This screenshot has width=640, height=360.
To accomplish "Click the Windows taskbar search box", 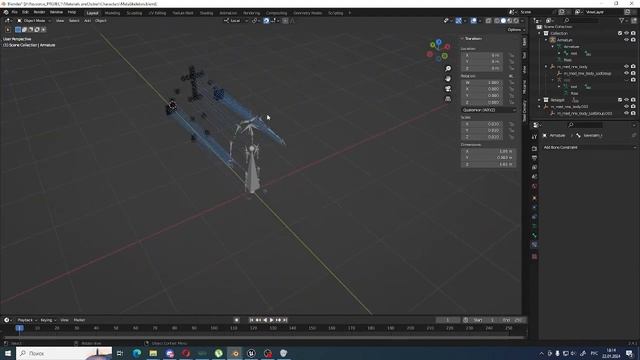I will click(64, 353).
